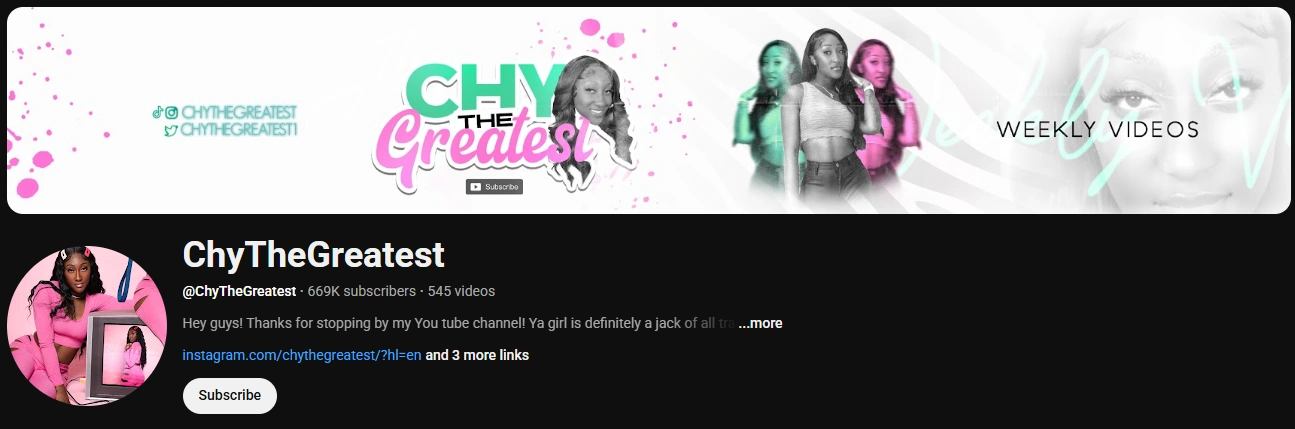The width and height of the screenshot is (1295, 429).
Task: Click the Twitter bird icon in the banner
Action: point(171,129)
